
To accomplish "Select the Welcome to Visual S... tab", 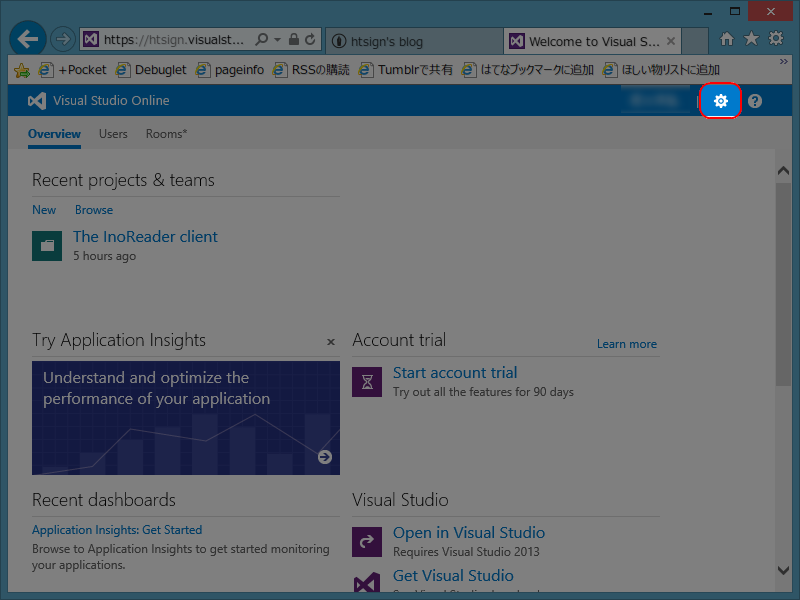I will pyautogui.click(x=592, y=41).
